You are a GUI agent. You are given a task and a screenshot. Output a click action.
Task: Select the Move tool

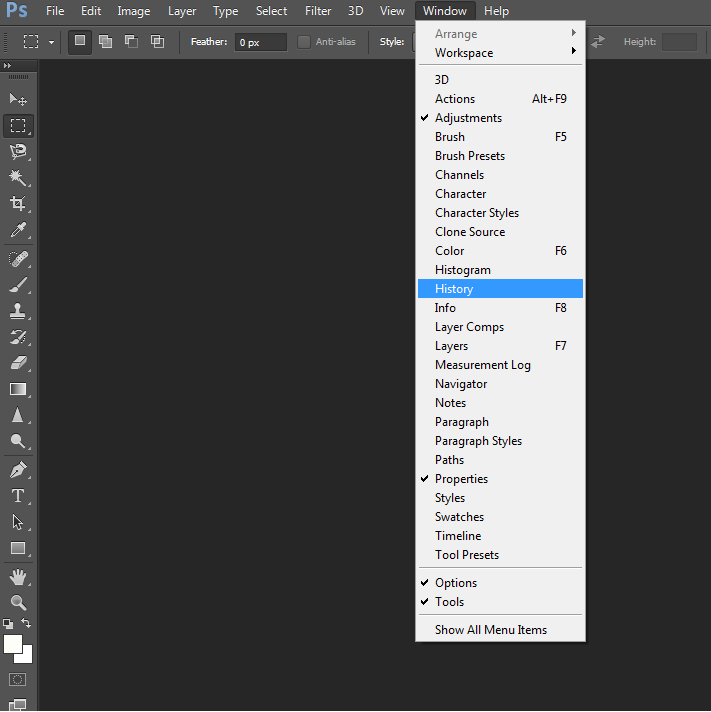point(18,99)
